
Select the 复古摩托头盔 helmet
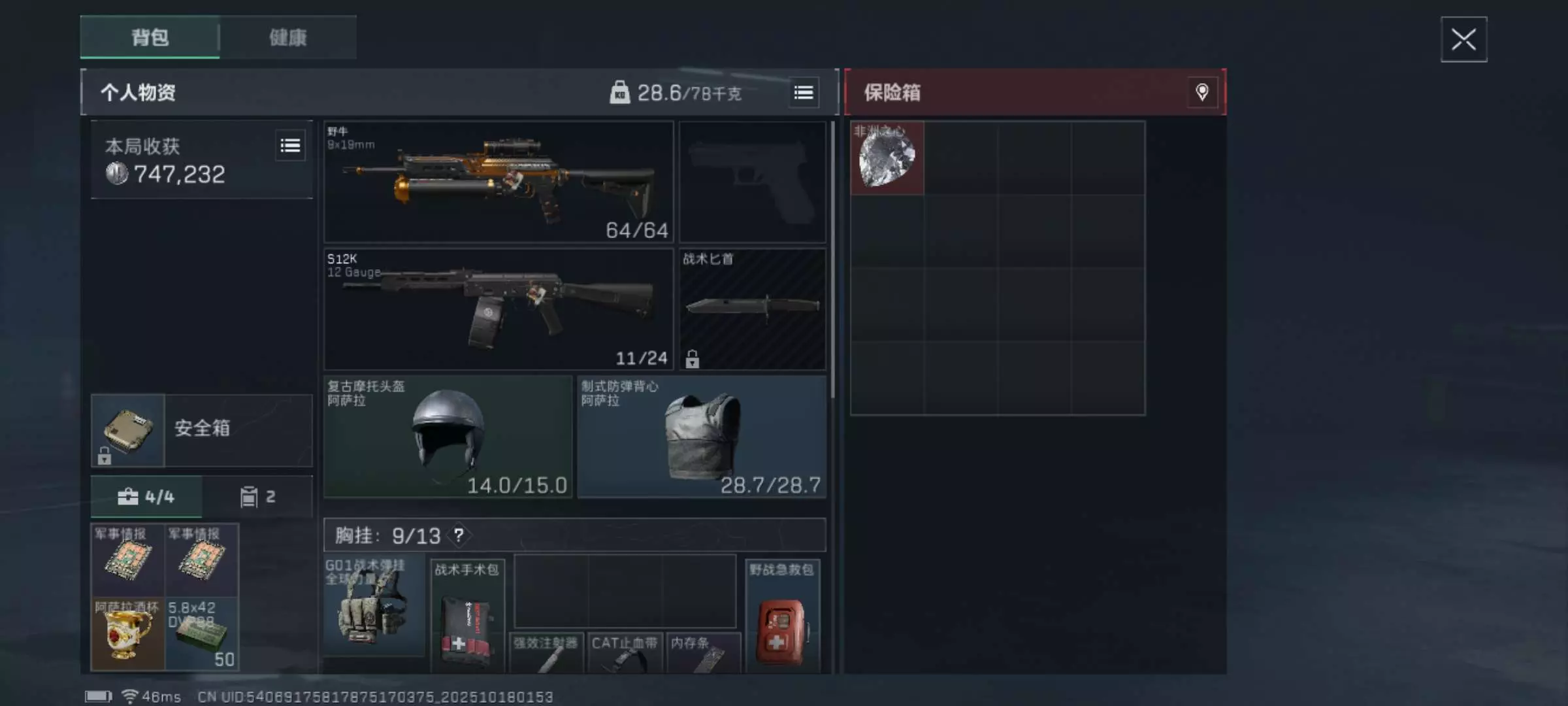click(448, 437)
